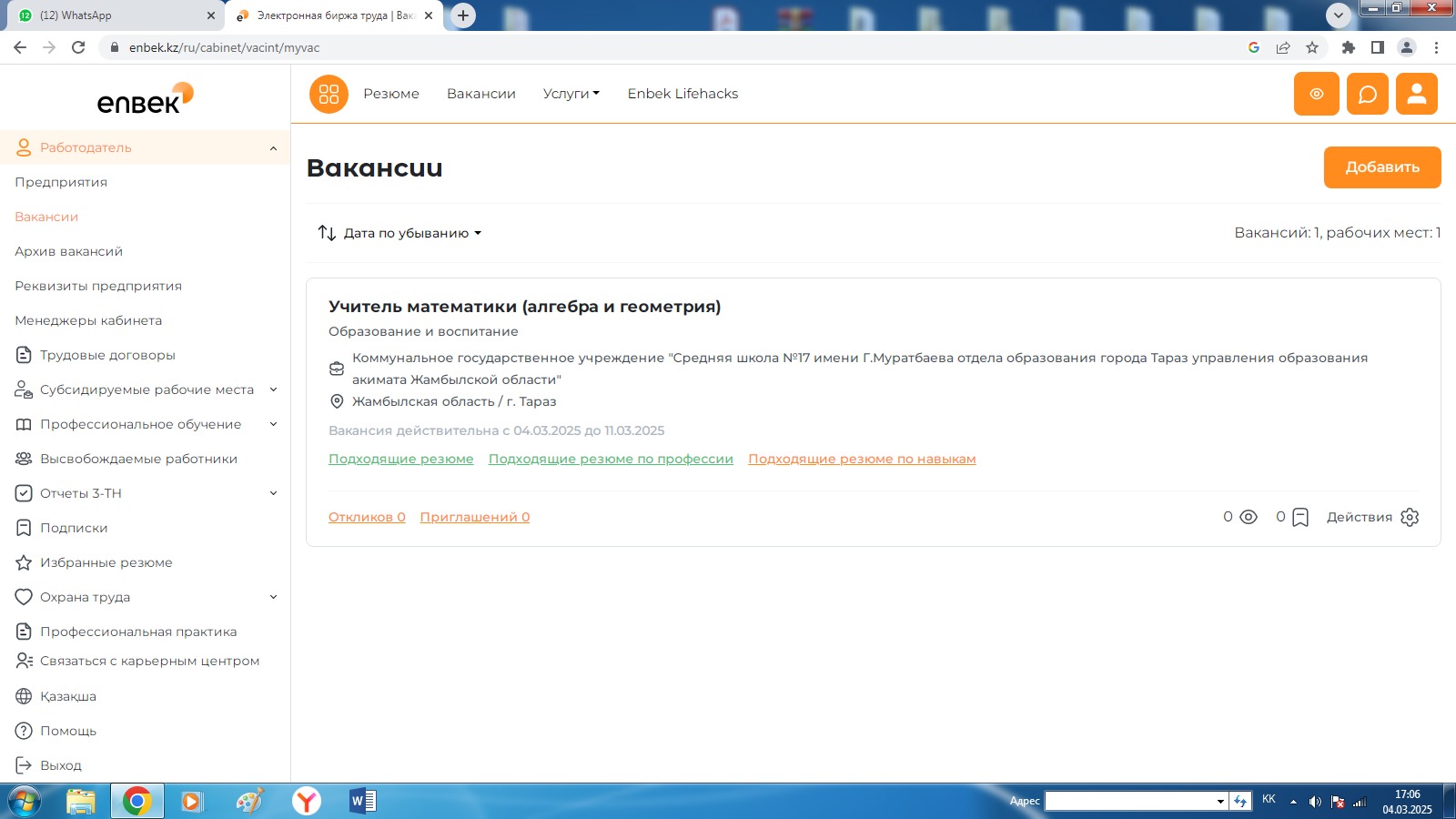Open a new browser tab
Image resolution: width=1456 pixels, height=819 pixels.
(463, 15)
